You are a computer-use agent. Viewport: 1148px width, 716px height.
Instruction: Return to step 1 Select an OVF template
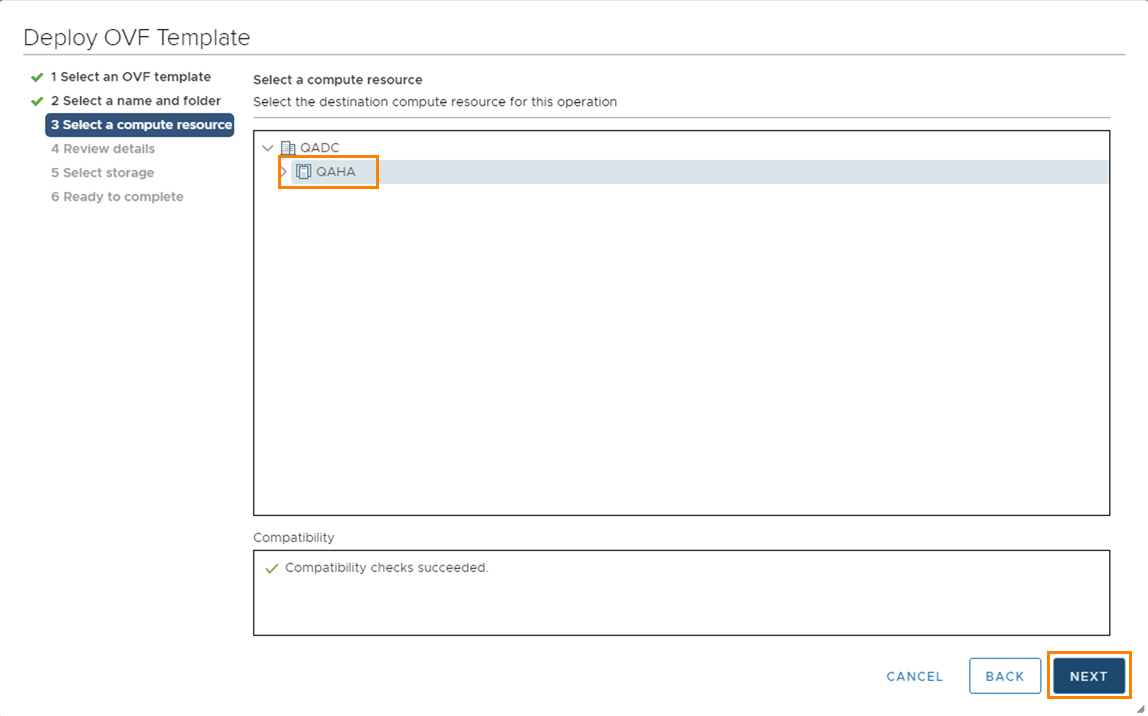tap(131, 76)
